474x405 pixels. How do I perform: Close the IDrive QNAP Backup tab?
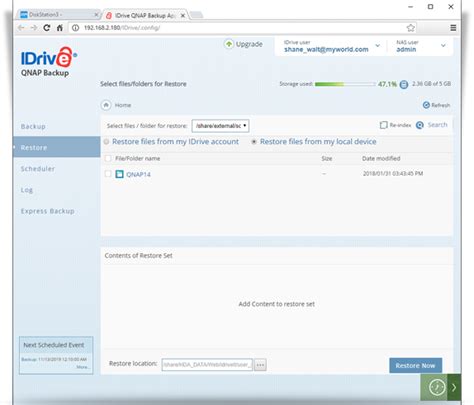183,15
